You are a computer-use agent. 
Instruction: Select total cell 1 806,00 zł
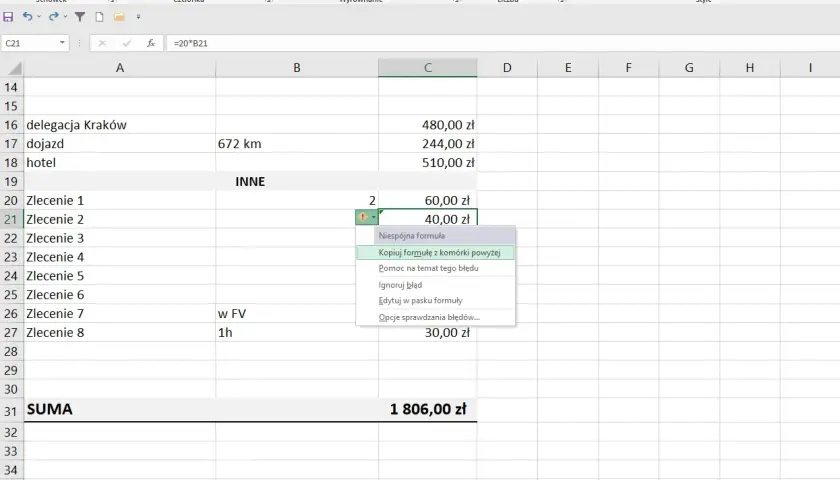[428, 409]
